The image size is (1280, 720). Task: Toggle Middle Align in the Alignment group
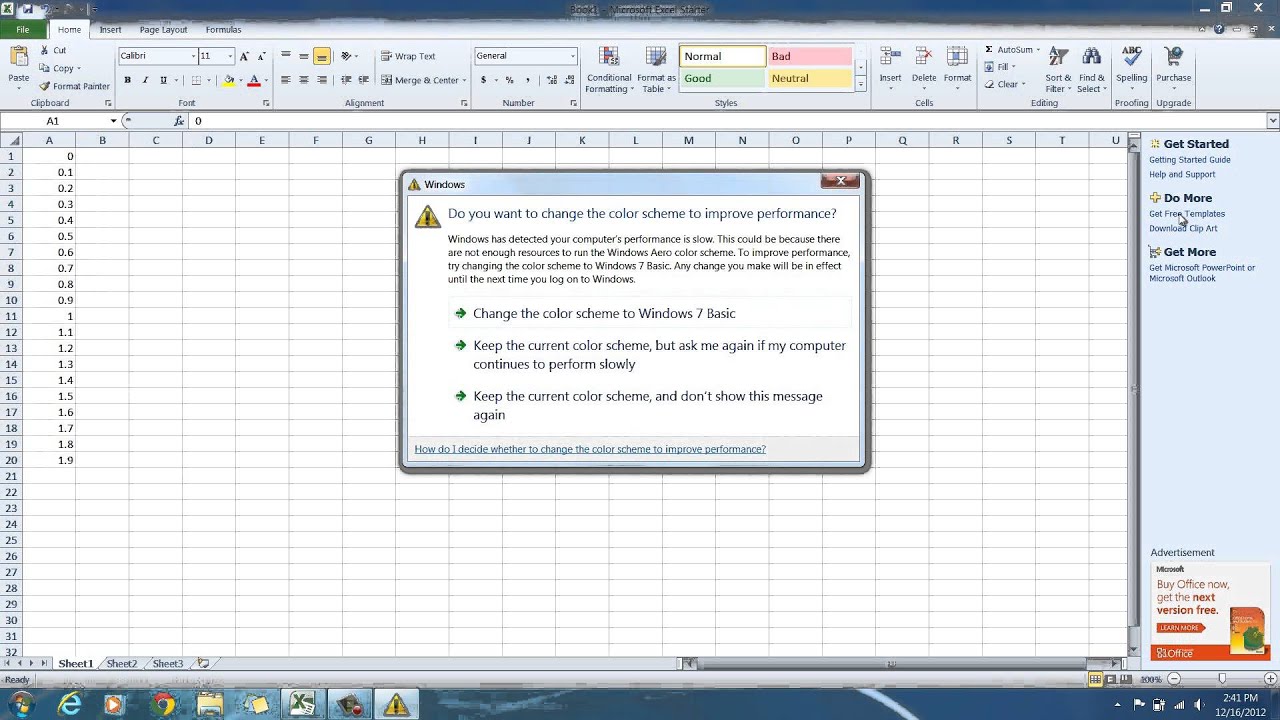[x=304, y=56]
